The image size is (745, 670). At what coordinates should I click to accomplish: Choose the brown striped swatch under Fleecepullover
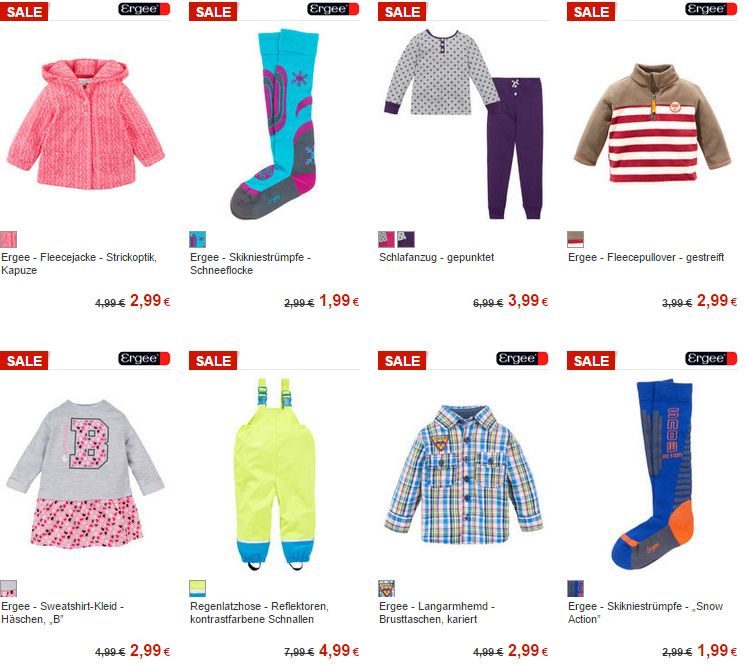(575, 239)
